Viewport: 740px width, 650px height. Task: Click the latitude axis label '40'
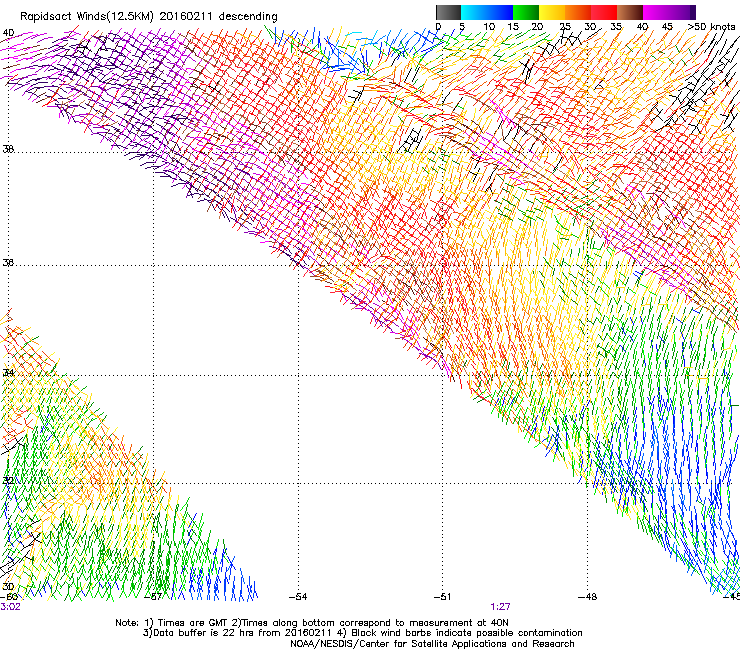point(8,33)
